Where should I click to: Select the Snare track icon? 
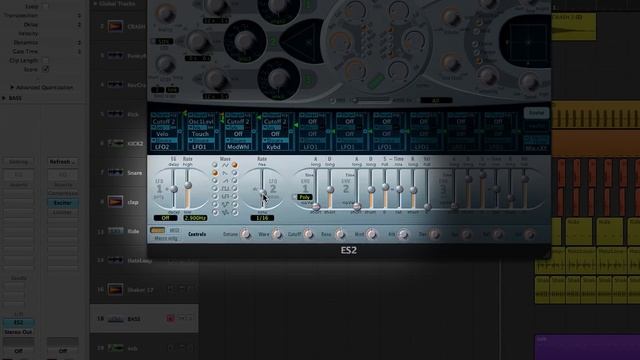(115, 173)
